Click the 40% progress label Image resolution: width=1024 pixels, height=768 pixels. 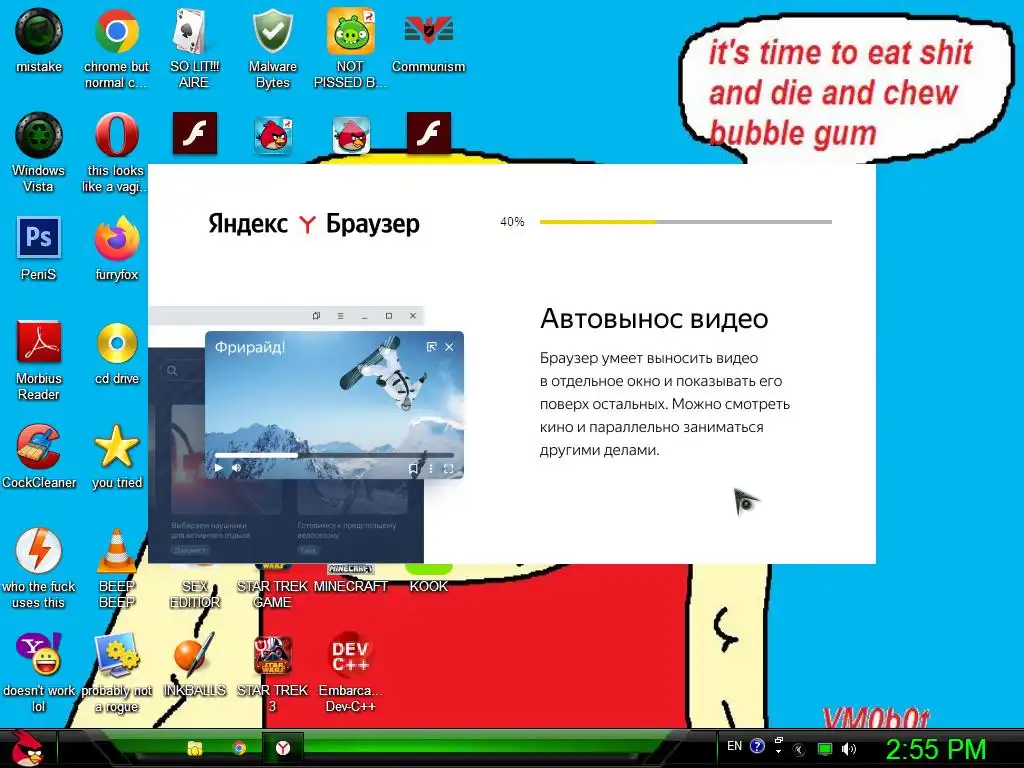point(512,222)
